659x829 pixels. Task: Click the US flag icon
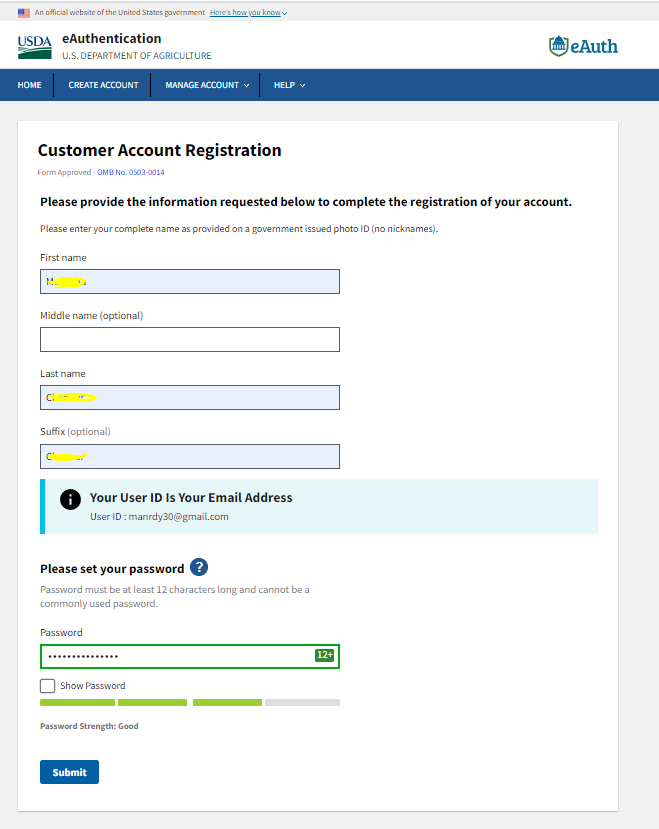[24, 13]
